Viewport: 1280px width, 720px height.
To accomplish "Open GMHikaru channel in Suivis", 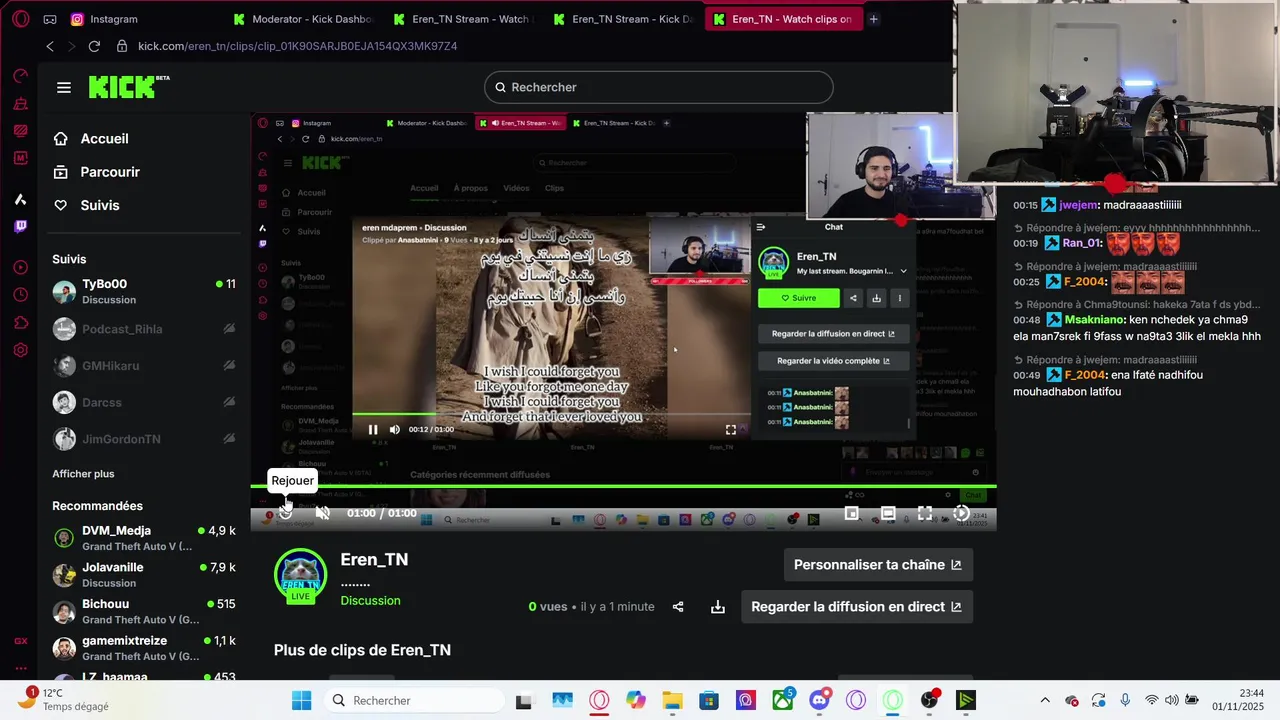I will [x=144, y=366].
